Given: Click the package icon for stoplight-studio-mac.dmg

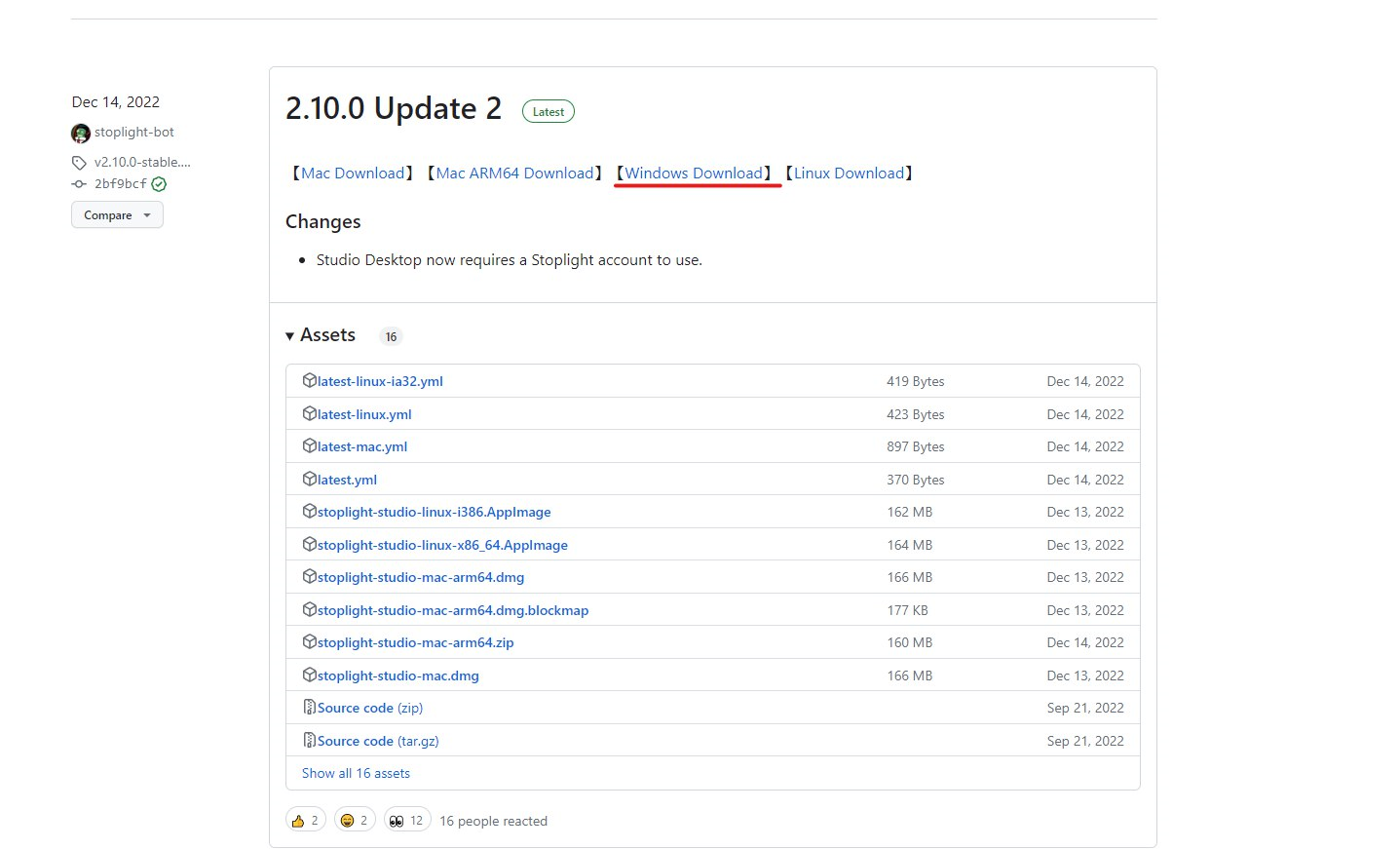Looking at the screenshot, I should click(x=310, y=675).
